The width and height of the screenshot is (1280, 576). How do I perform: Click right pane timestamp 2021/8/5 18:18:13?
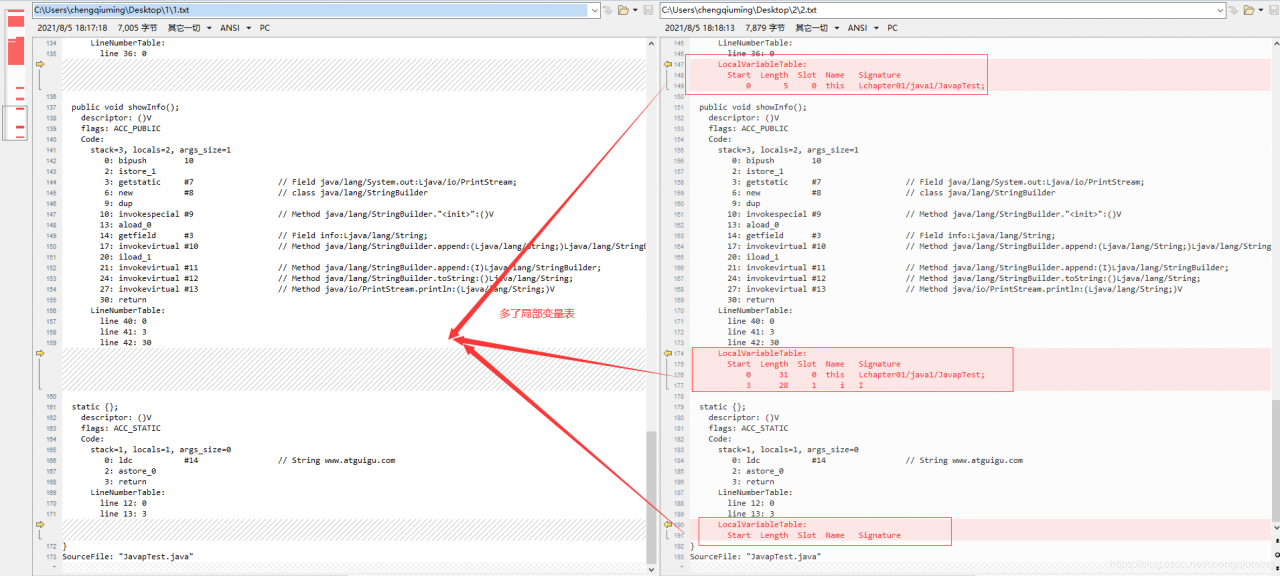point(699,28)
